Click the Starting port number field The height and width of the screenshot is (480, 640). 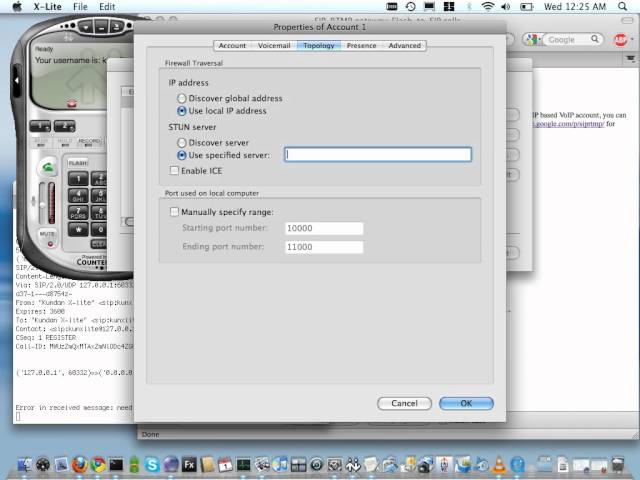(x=324, y=228)
